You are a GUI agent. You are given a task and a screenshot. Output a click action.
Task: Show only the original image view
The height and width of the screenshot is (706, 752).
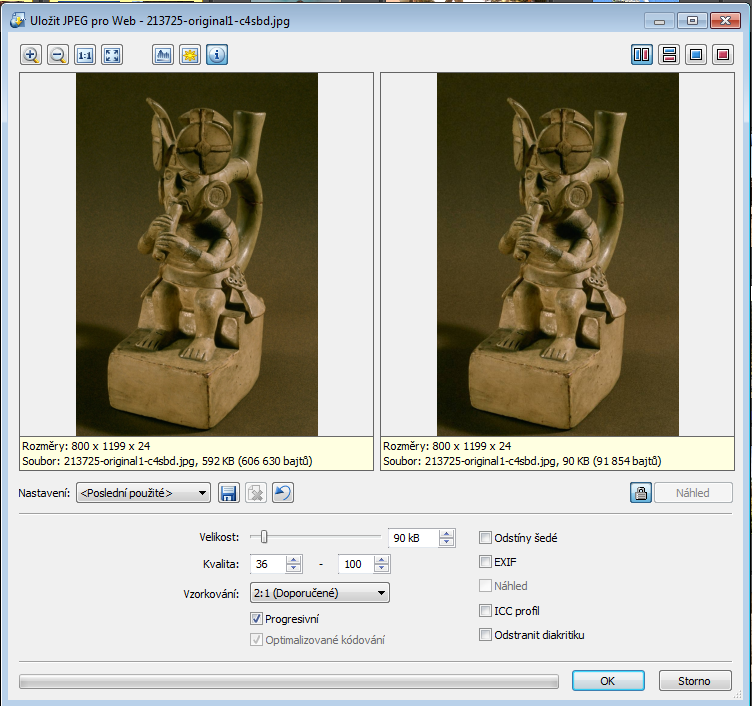pyautogui.click(x=696, y=55)
